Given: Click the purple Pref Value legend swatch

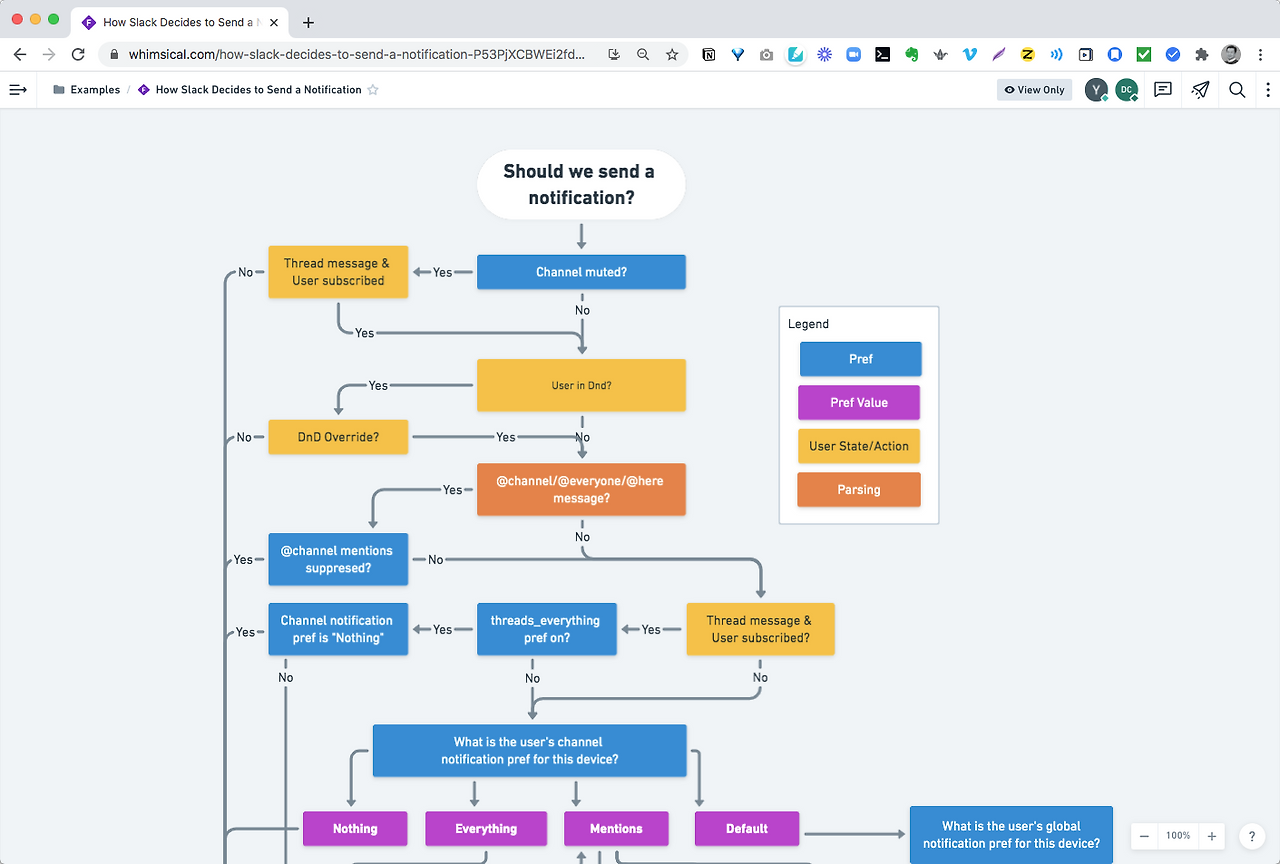Looking at the screenshot, I should [x=859, y=403].
